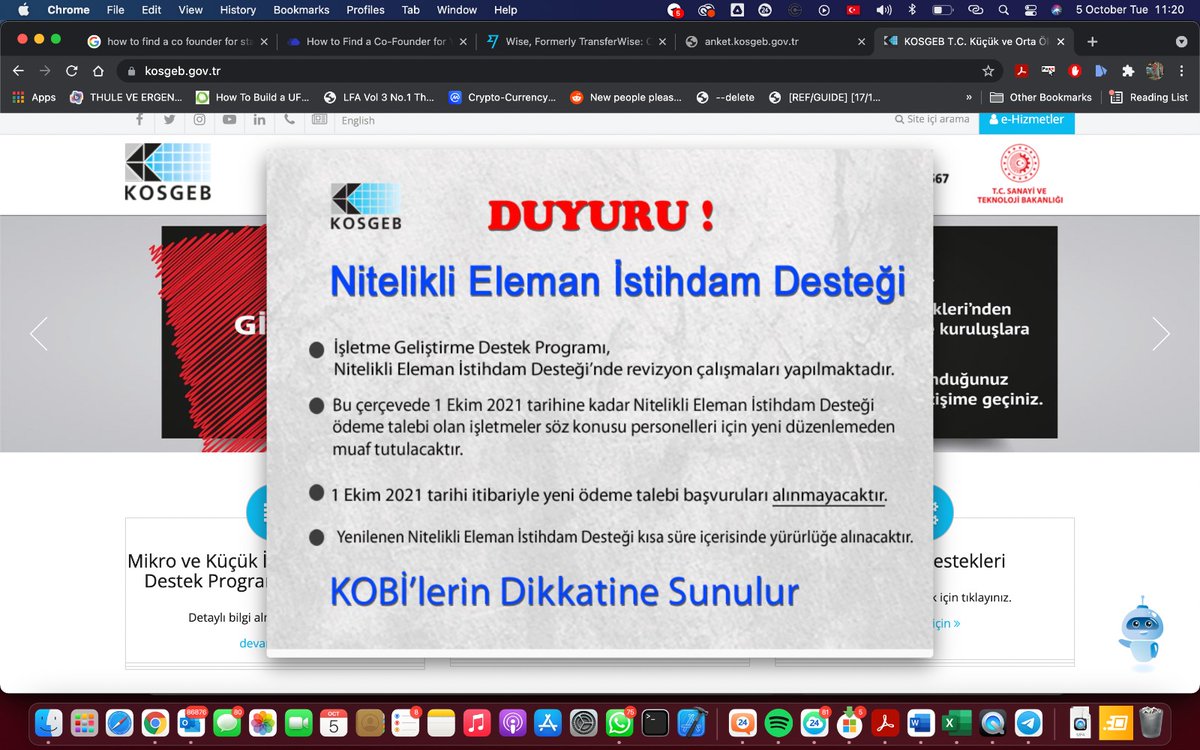The image size is (1200, 750).
Task: Click the Chrome profile avatar
Action: tap(1155, 71)
